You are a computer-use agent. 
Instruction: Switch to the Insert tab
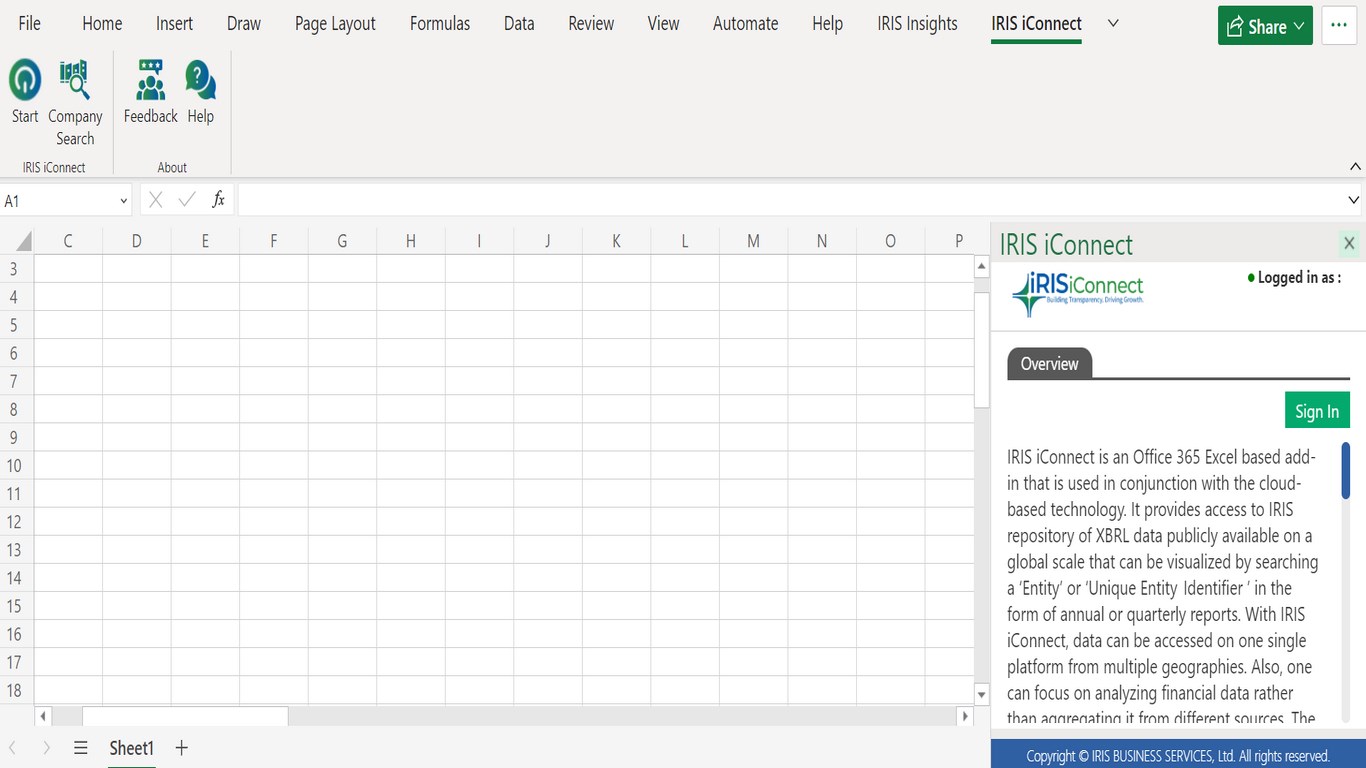(x=175, y=24)
